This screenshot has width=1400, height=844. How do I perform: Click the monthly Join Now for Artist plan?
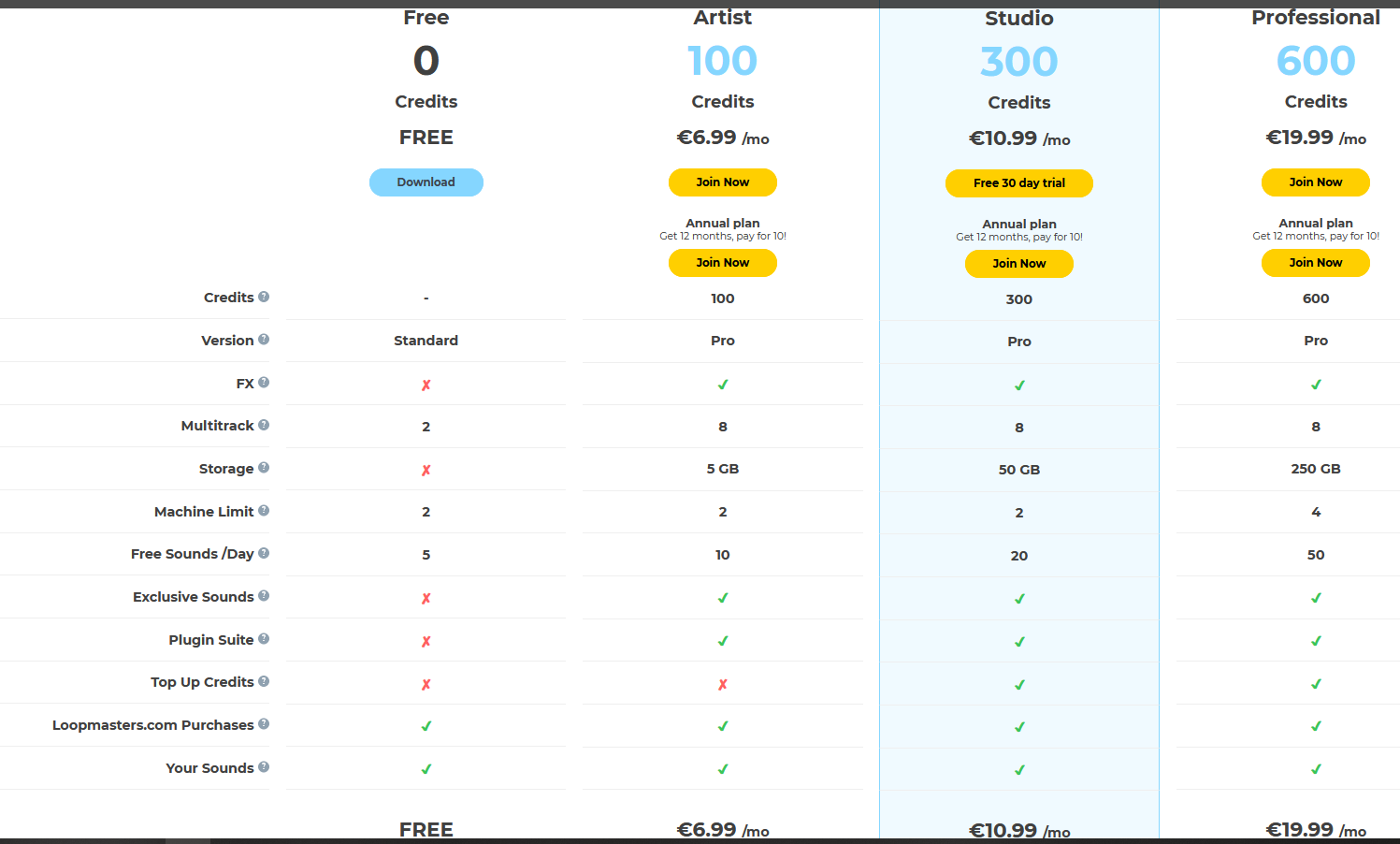pos(723,182)
